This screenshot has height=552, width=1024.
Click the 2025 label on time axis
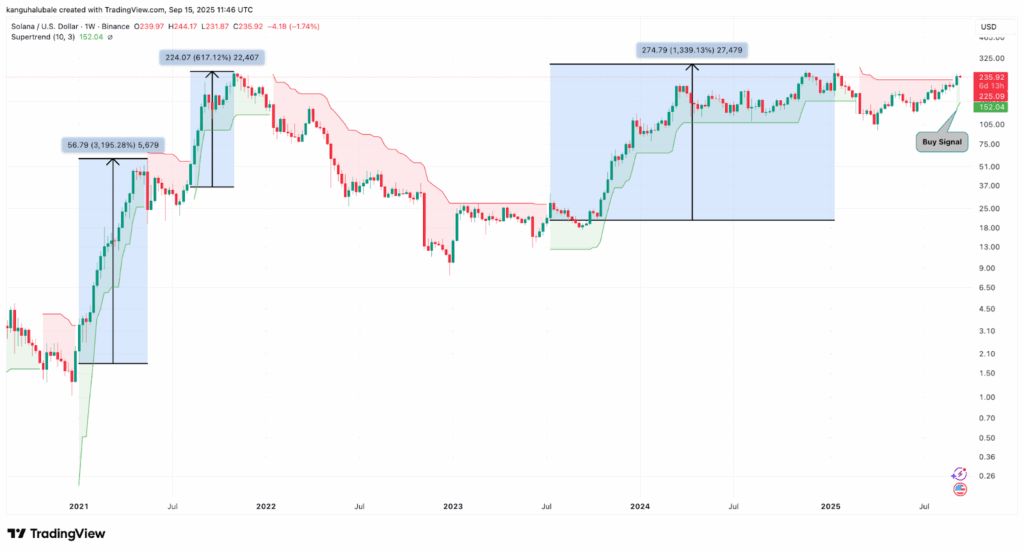[x=829, y=507]
